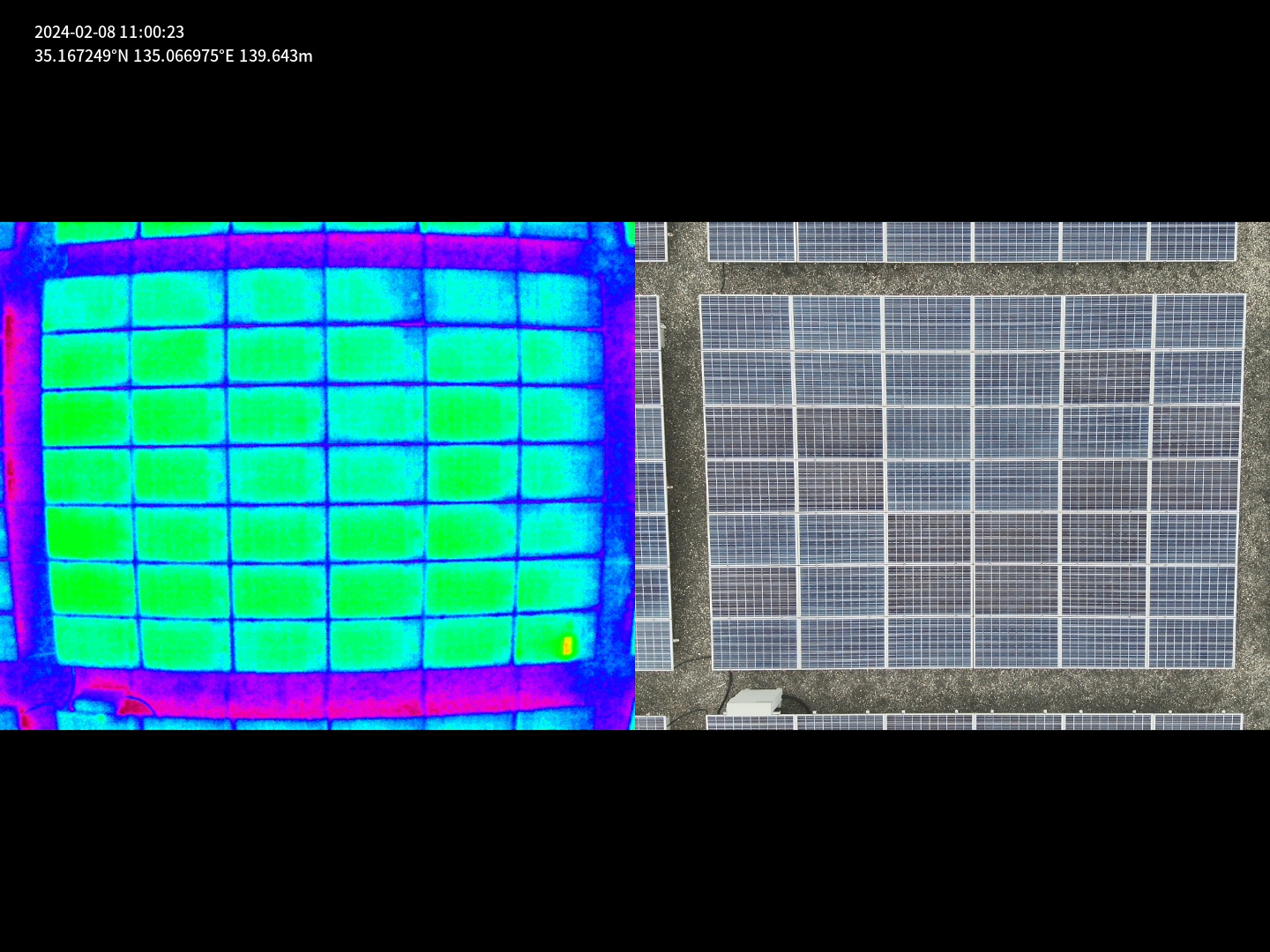Image resolution: width=1270 pixels, height=952 pixels.
Task: Click the red hot streak at thermal left edge
Action: click(9, 335)
